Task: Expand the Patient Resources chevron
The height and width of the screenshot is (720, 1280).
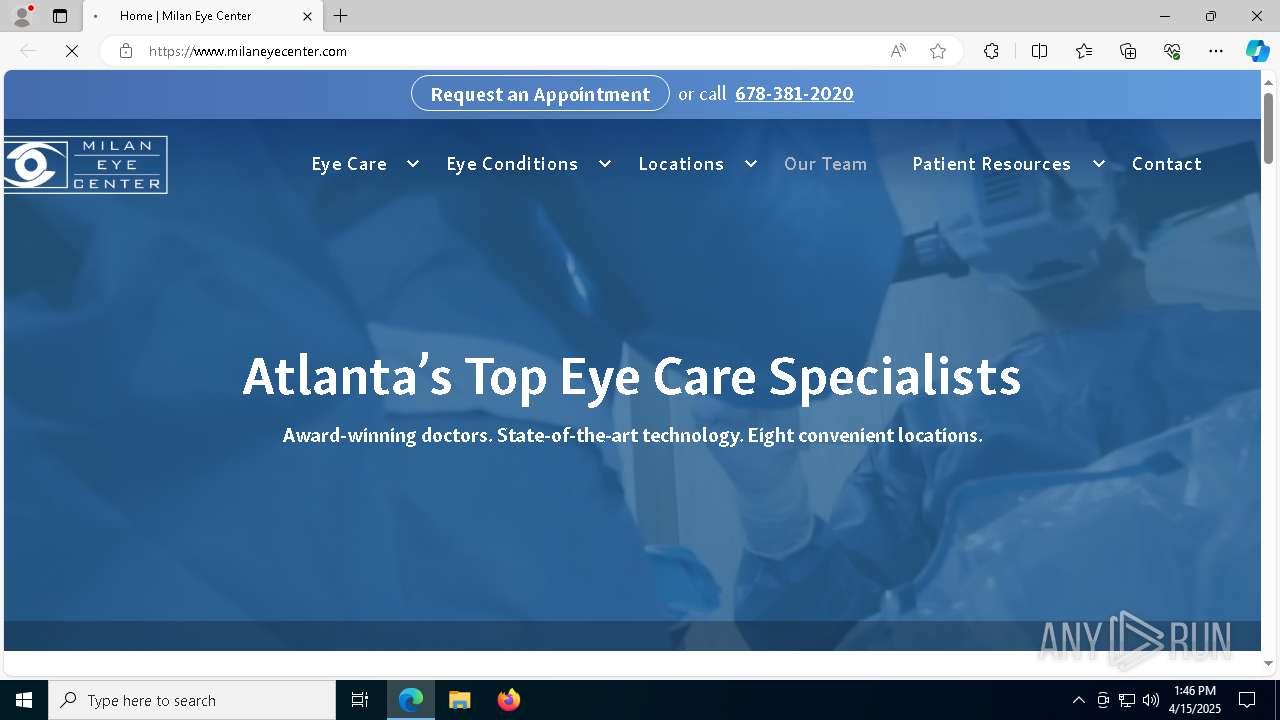Action: (1098, 164)
